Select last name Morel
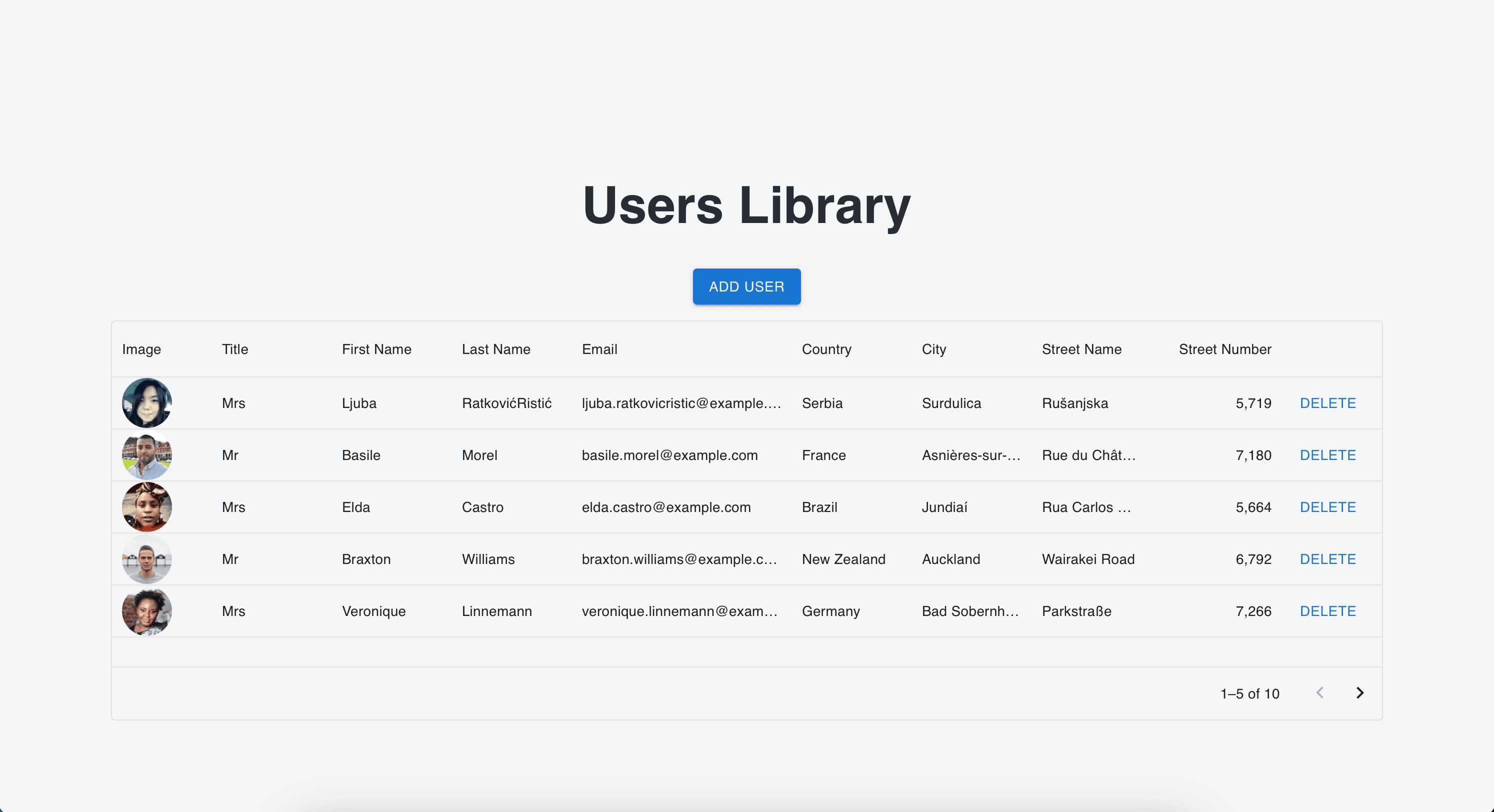The width and height of the screenshot is (1494, 812). (479, 455)
